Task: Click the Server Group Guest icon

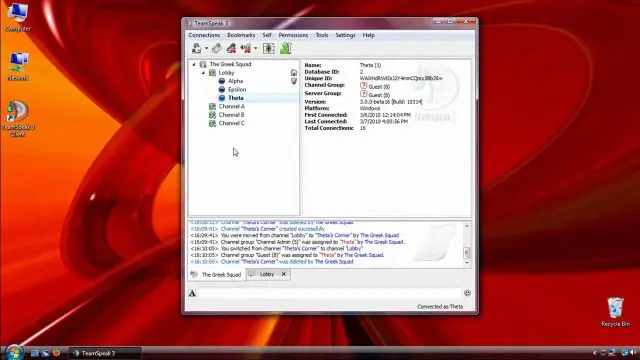Action: tap(364, 94)
